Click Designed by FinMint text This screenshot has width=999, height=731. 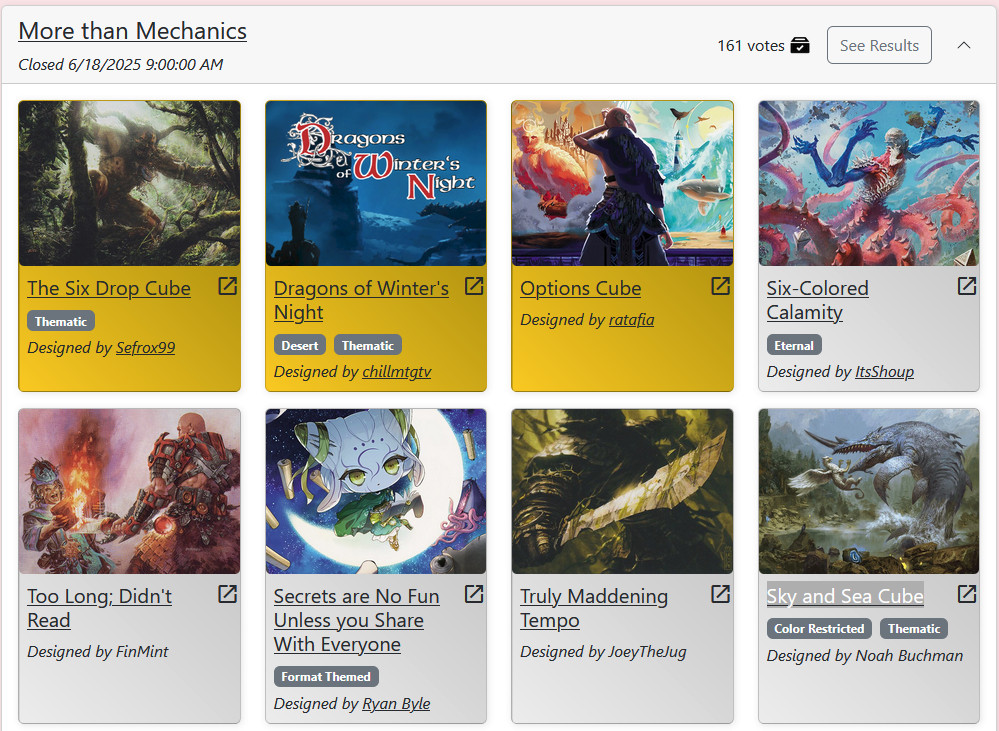(97, 651)
